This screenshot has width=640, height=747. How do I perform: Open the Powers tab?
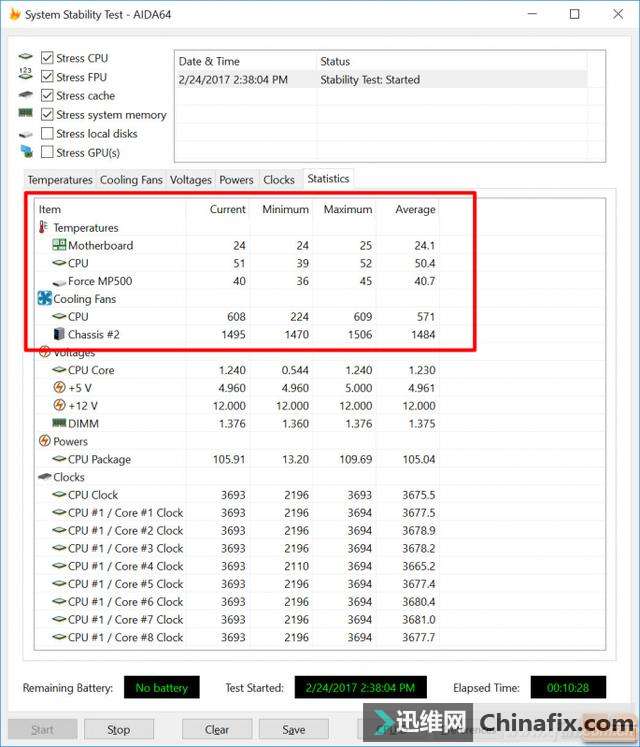(x=236, y=180)
